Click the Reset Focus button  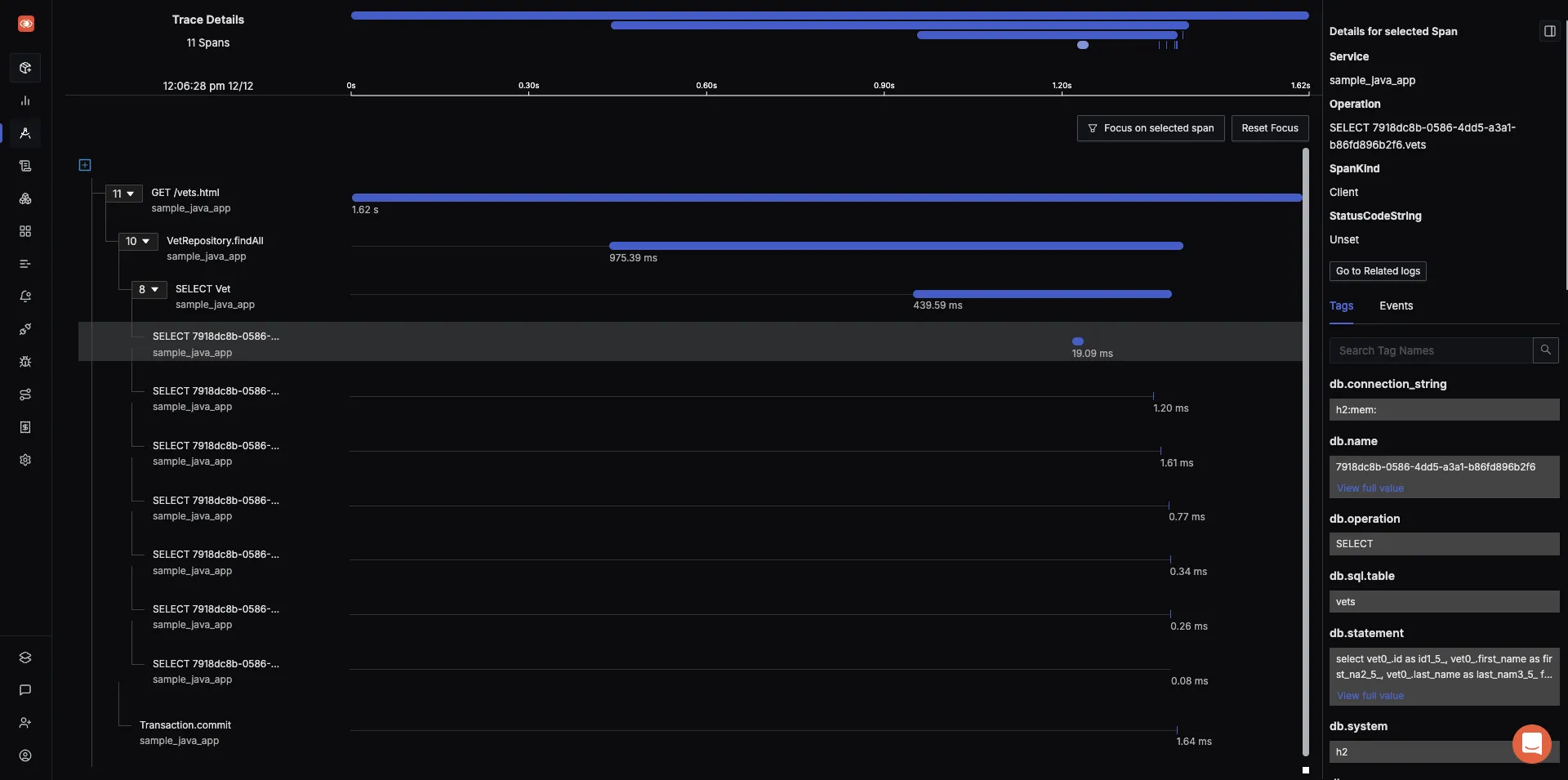pos(1270,128)
